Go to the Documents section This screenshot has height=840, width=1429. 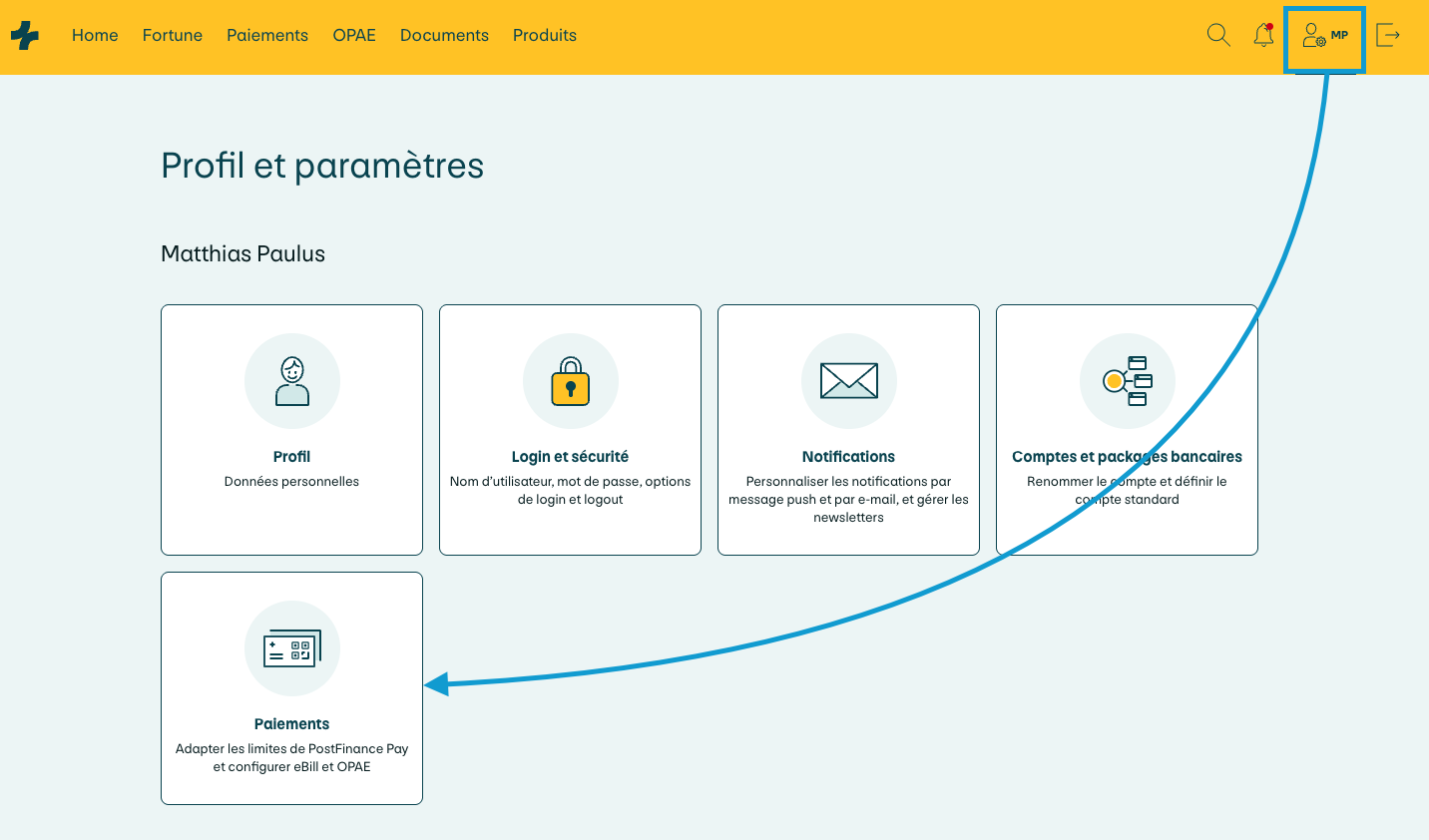[x=444, y=35]
